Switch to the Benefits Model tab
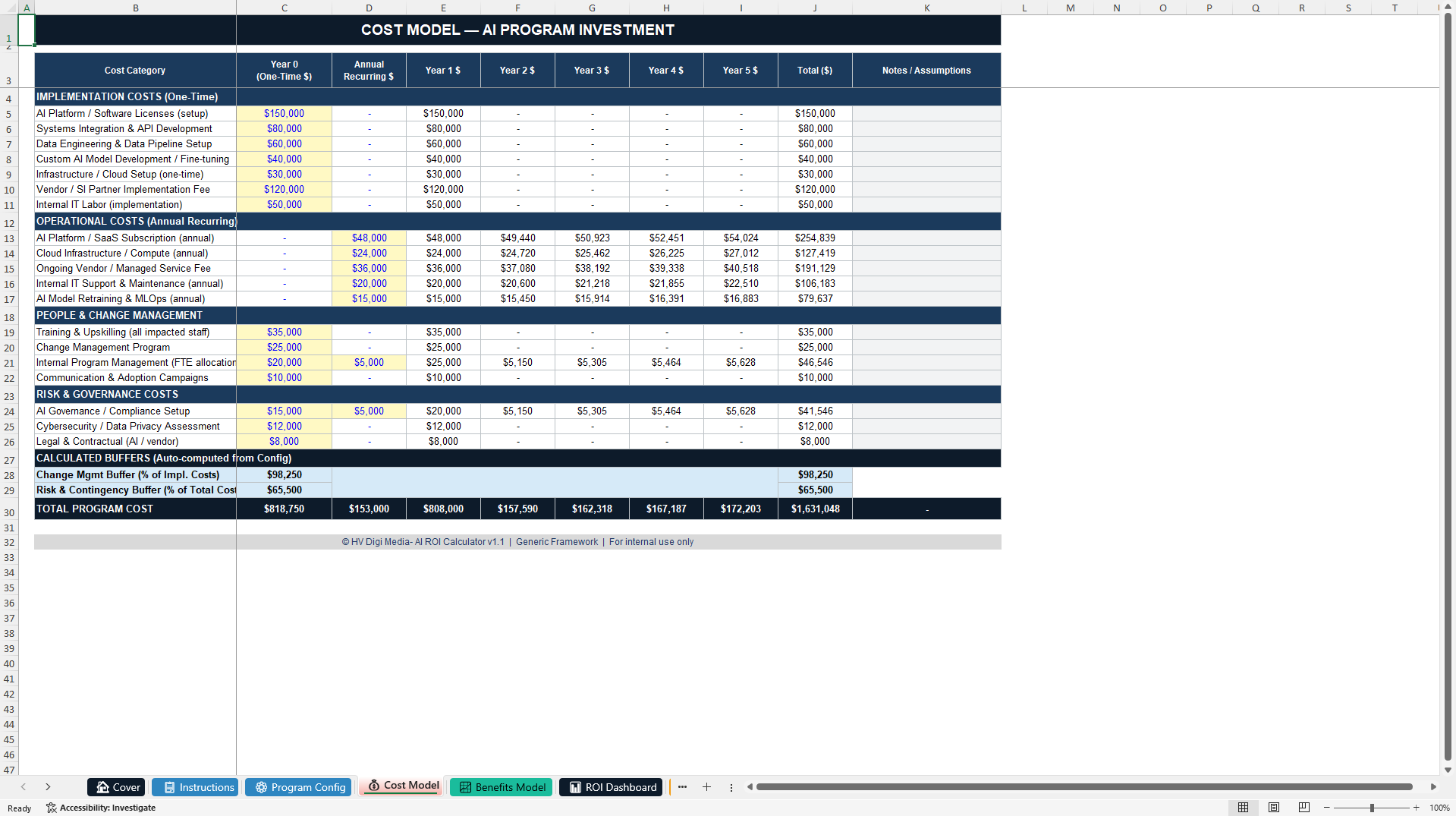The image size is (1456, 816). point(501,787)
